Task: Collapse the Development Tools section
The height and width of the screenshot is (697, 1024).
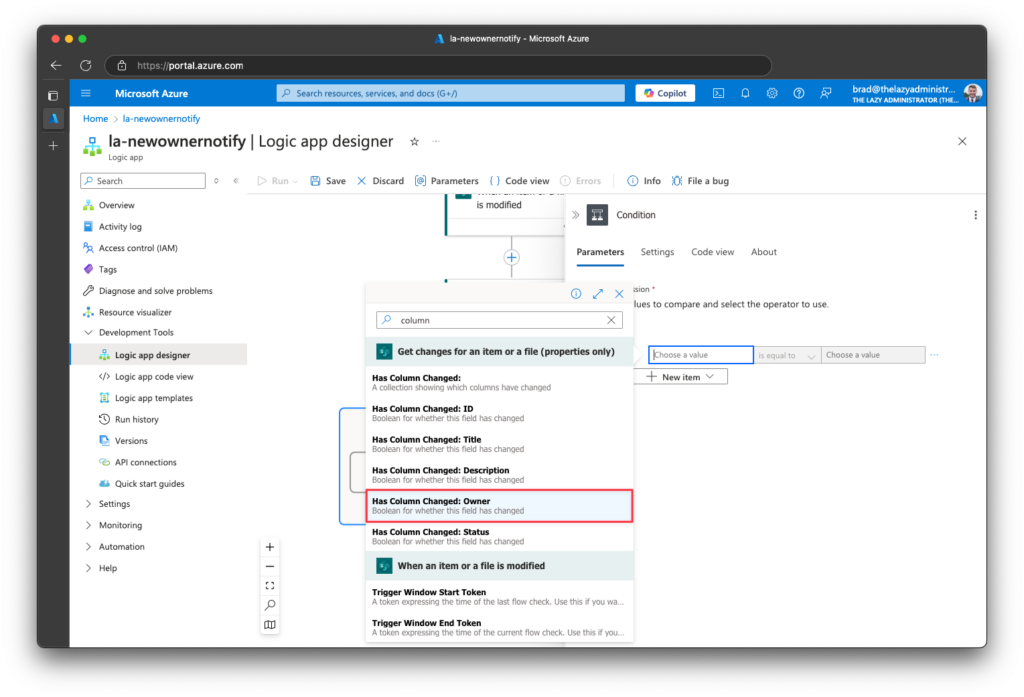Action: tap(89, 332)
